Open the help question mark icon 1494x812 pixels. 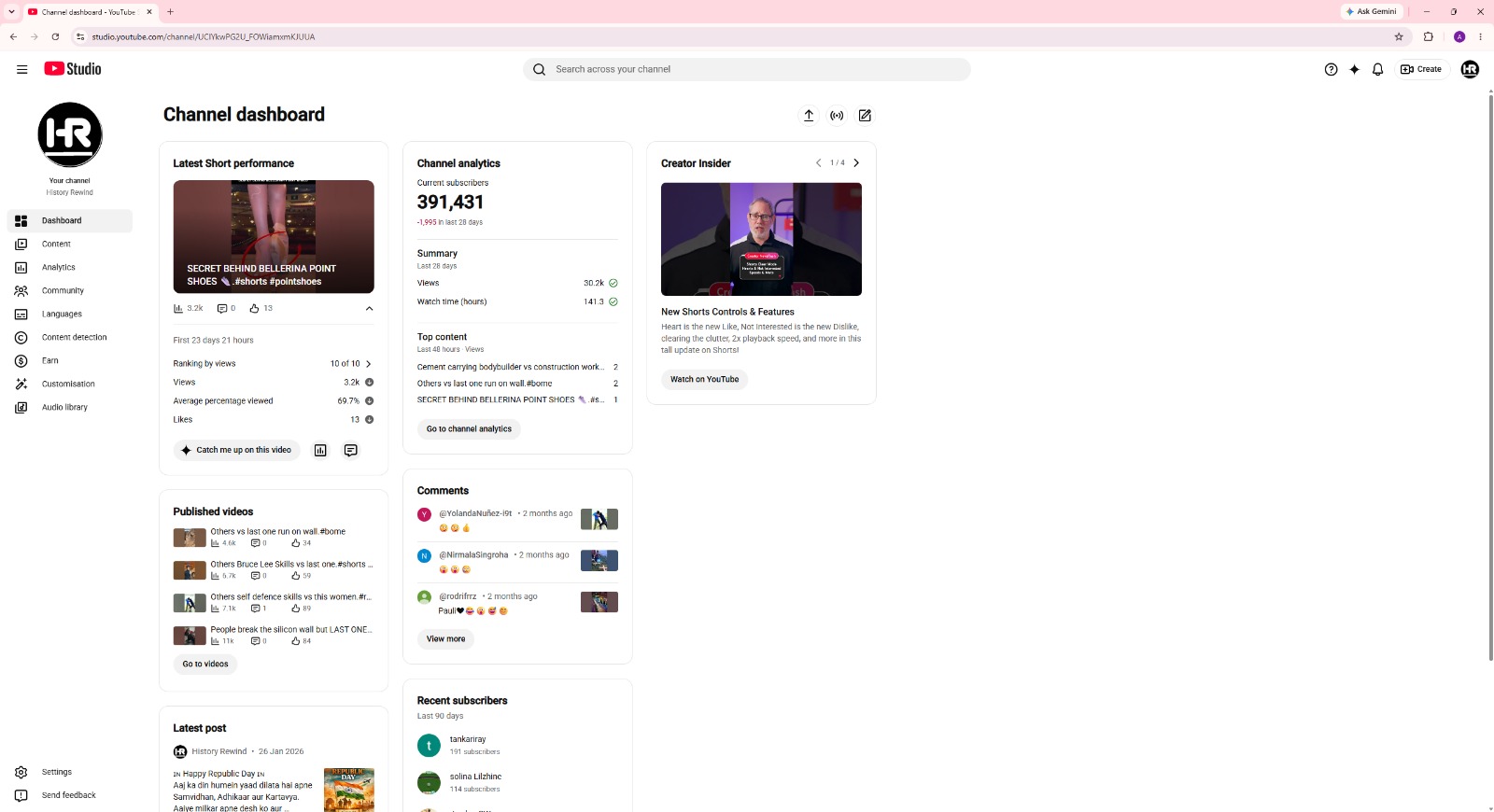pyautogui.click(x=1331, y=69)
